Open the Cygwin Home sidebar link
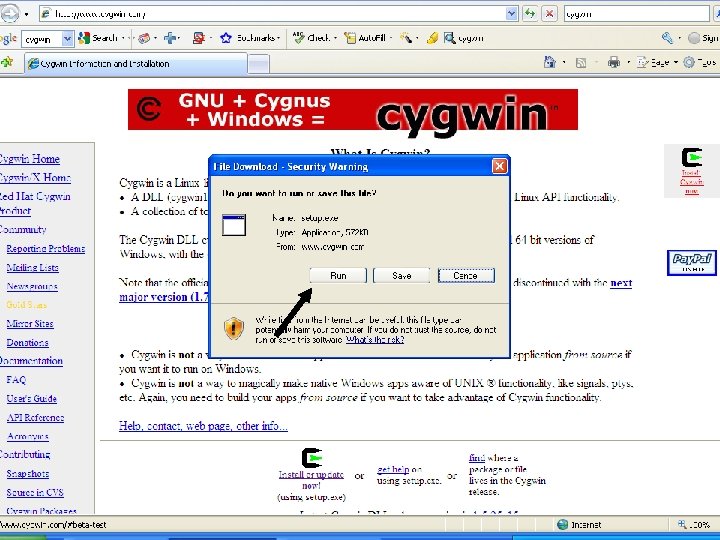 30,159
